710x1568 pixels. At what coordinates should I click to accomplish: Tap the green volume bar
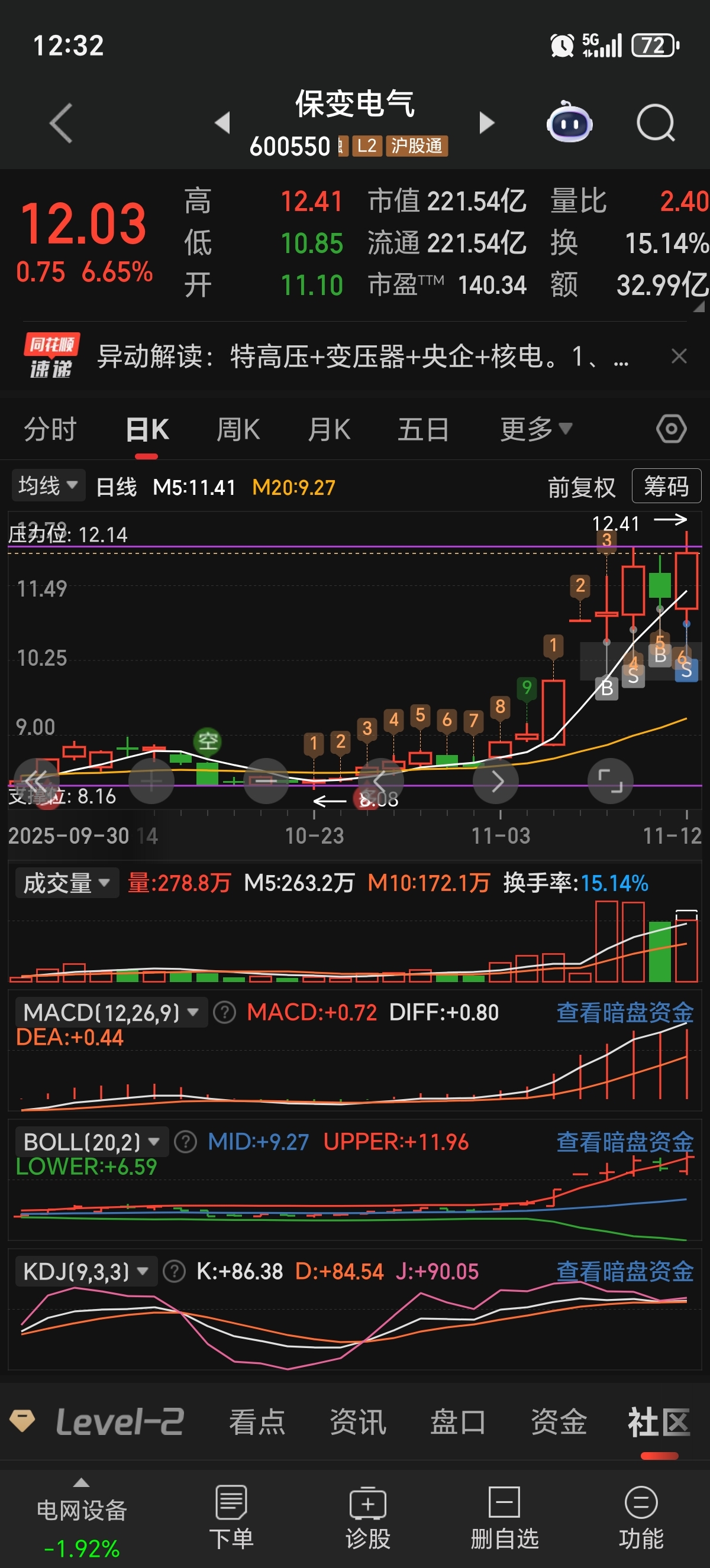(x=660, y=951)
